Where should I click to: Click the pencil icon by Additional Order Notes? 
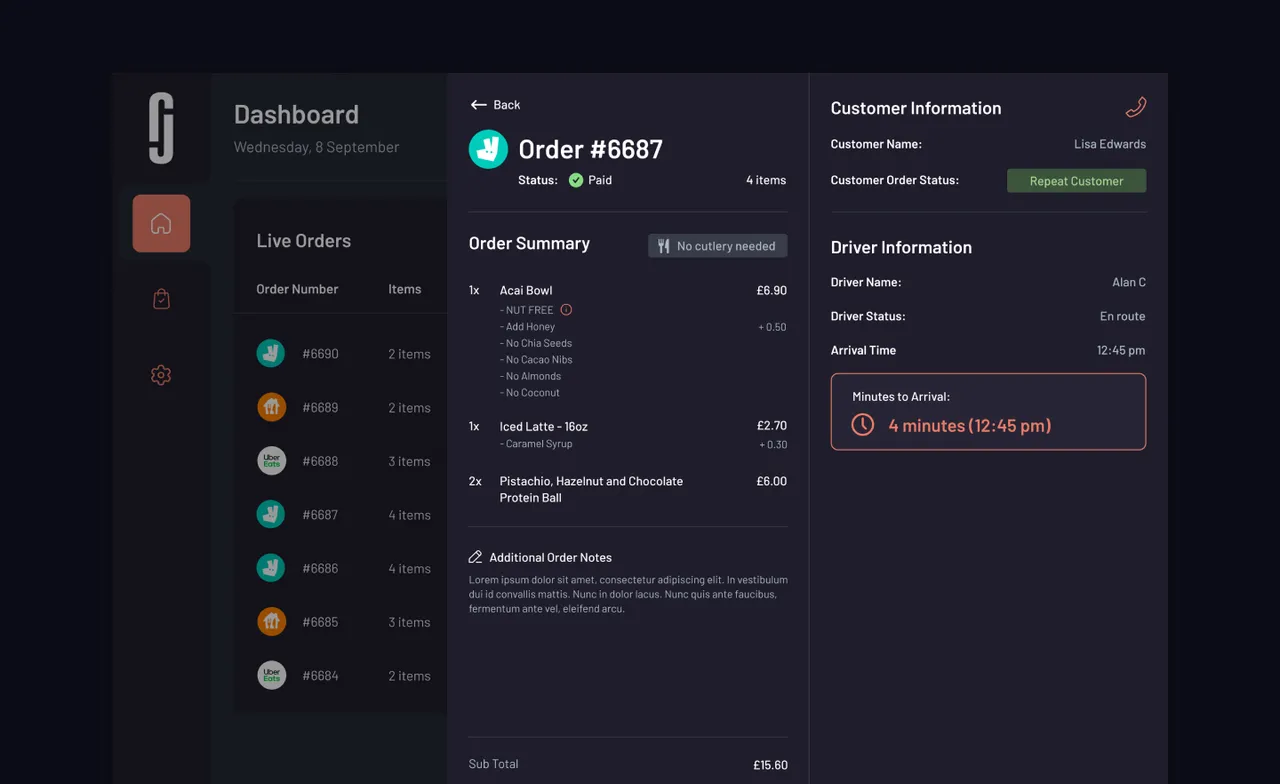click(x=475, y=557)
